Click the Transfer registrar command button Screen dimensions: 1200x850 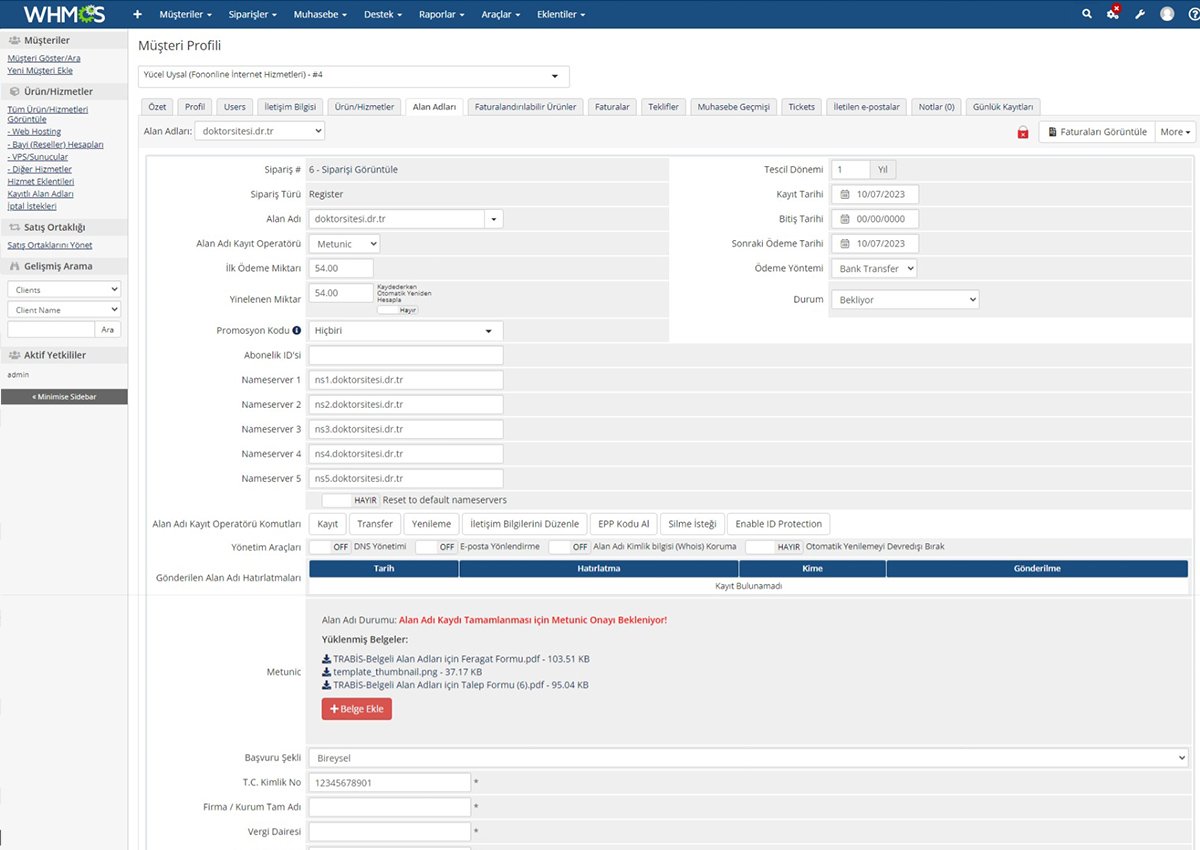[x=375, y=524]
